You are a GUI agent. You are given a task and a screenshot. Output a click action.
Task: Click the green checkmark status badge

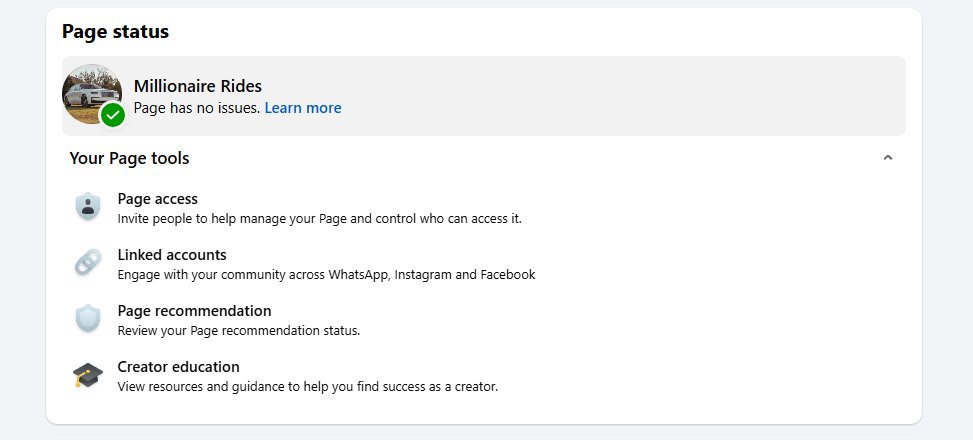click(113, 114)
